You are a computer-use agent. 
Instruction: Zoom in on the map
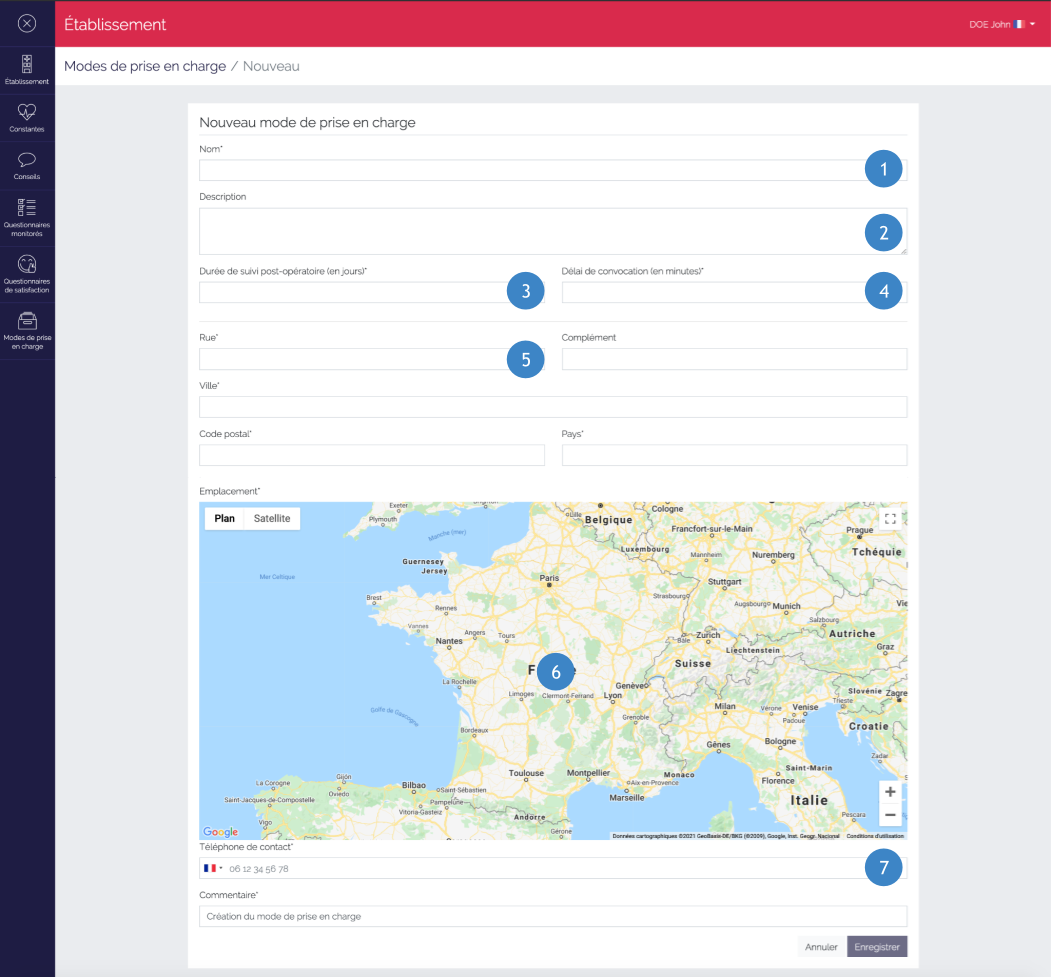890,791
